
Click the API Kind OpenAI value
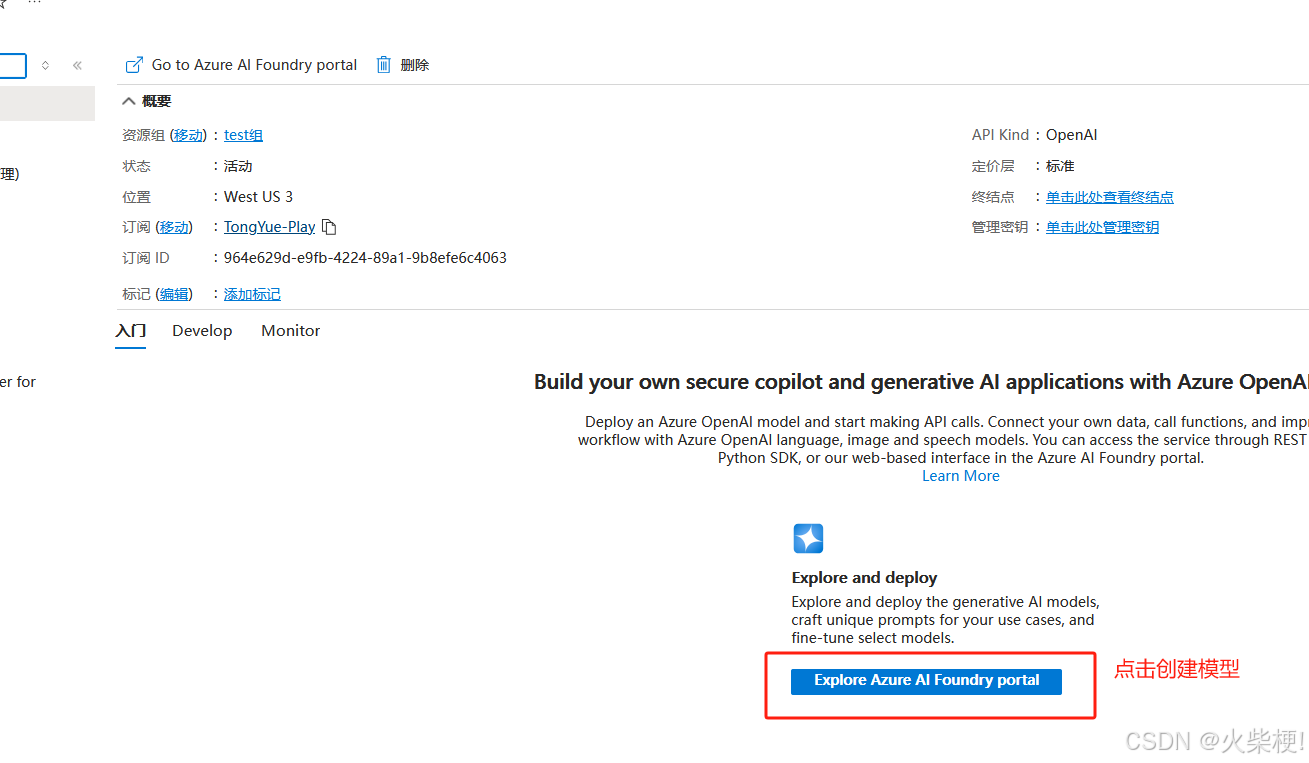coord(1072,135)
